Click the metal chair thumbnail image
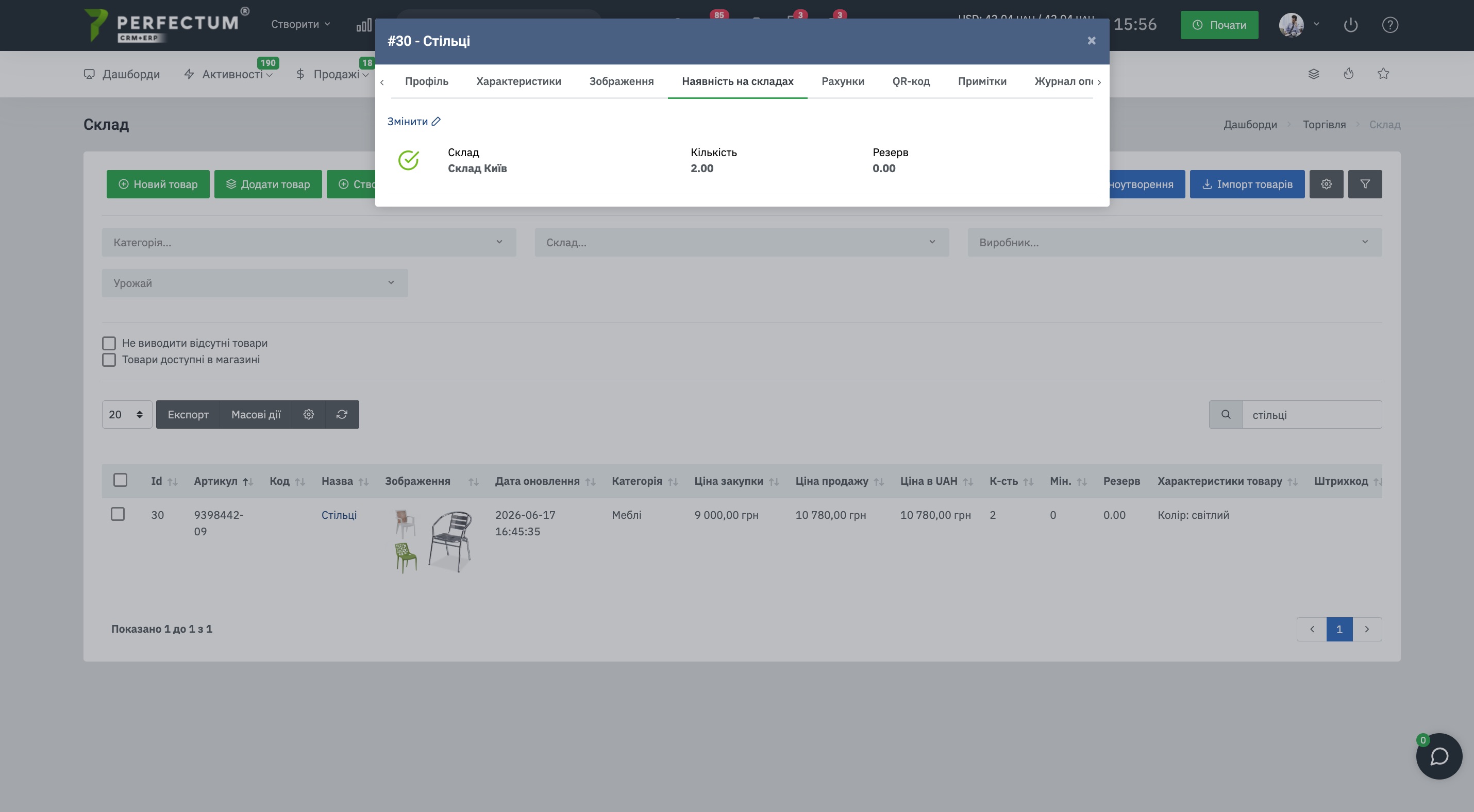The width and height of the screenshot is (1474, 812). tap(450, 542)
